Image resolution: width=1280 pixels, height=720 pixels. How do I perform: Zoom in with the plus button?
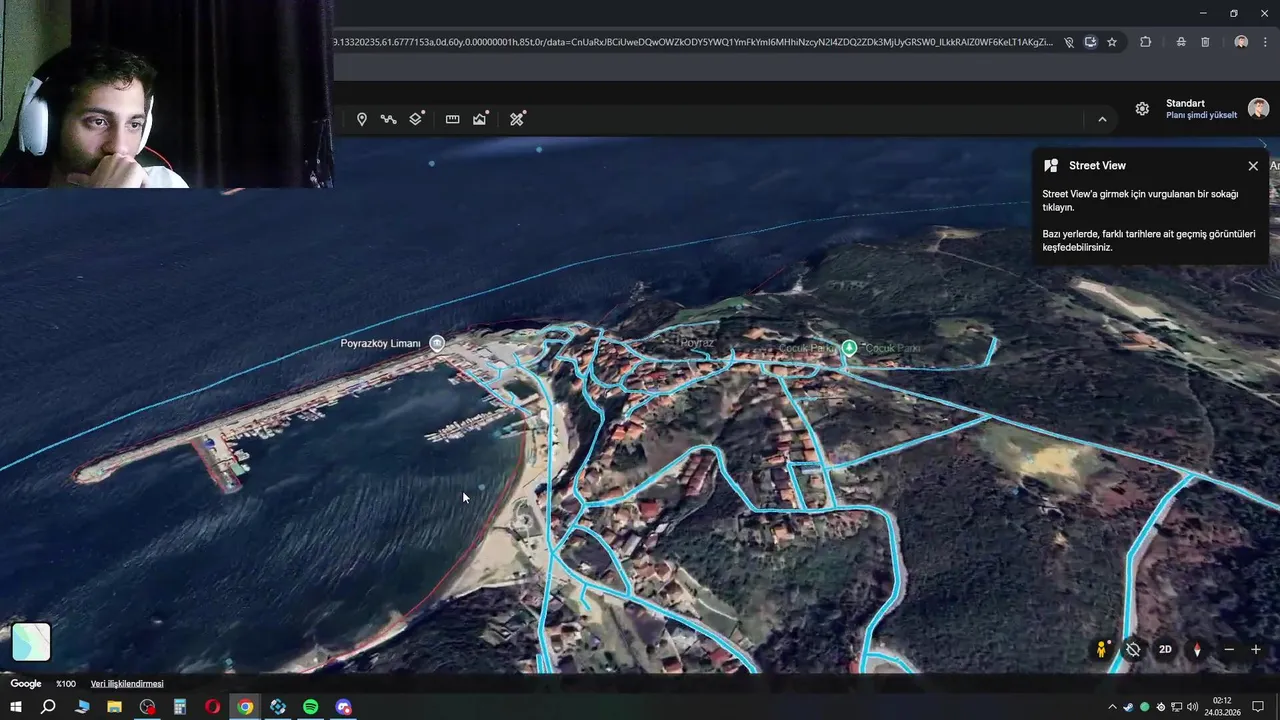[x=1256, y=649]
